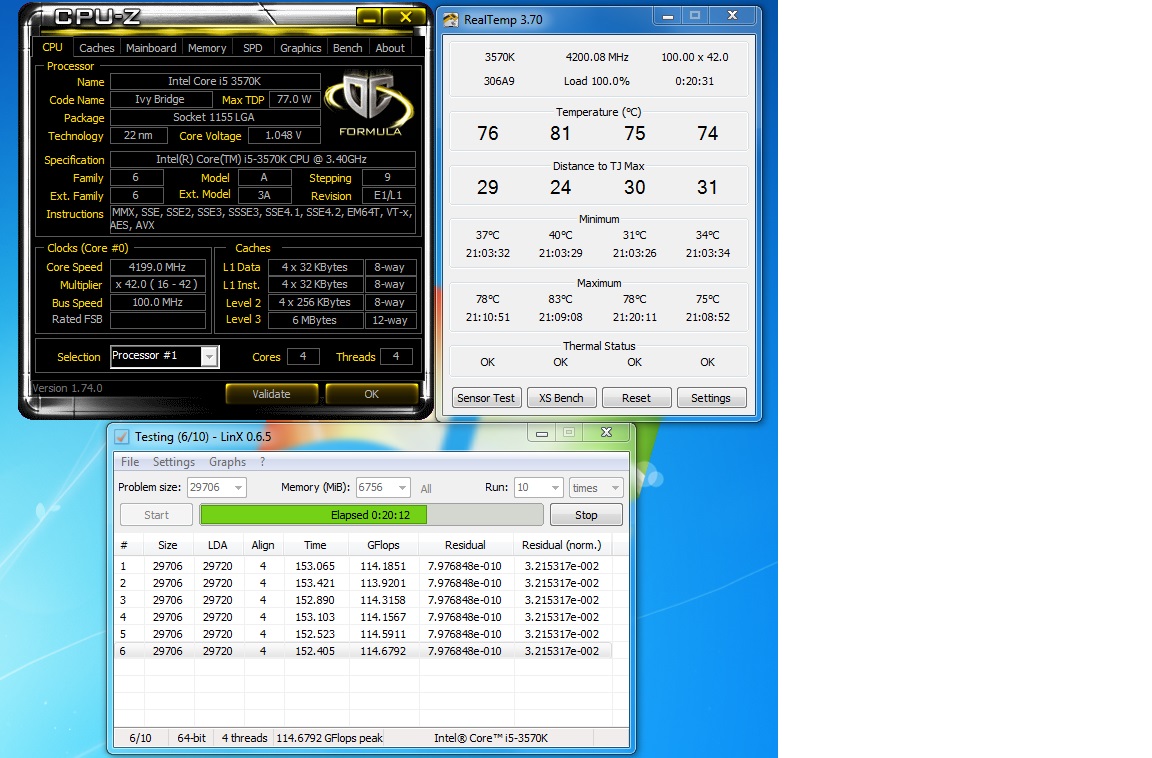The image size is (1152, 758).
Task: Open the ? help menu in LinX
Action: pyautogui.click(x=262, y=462)
